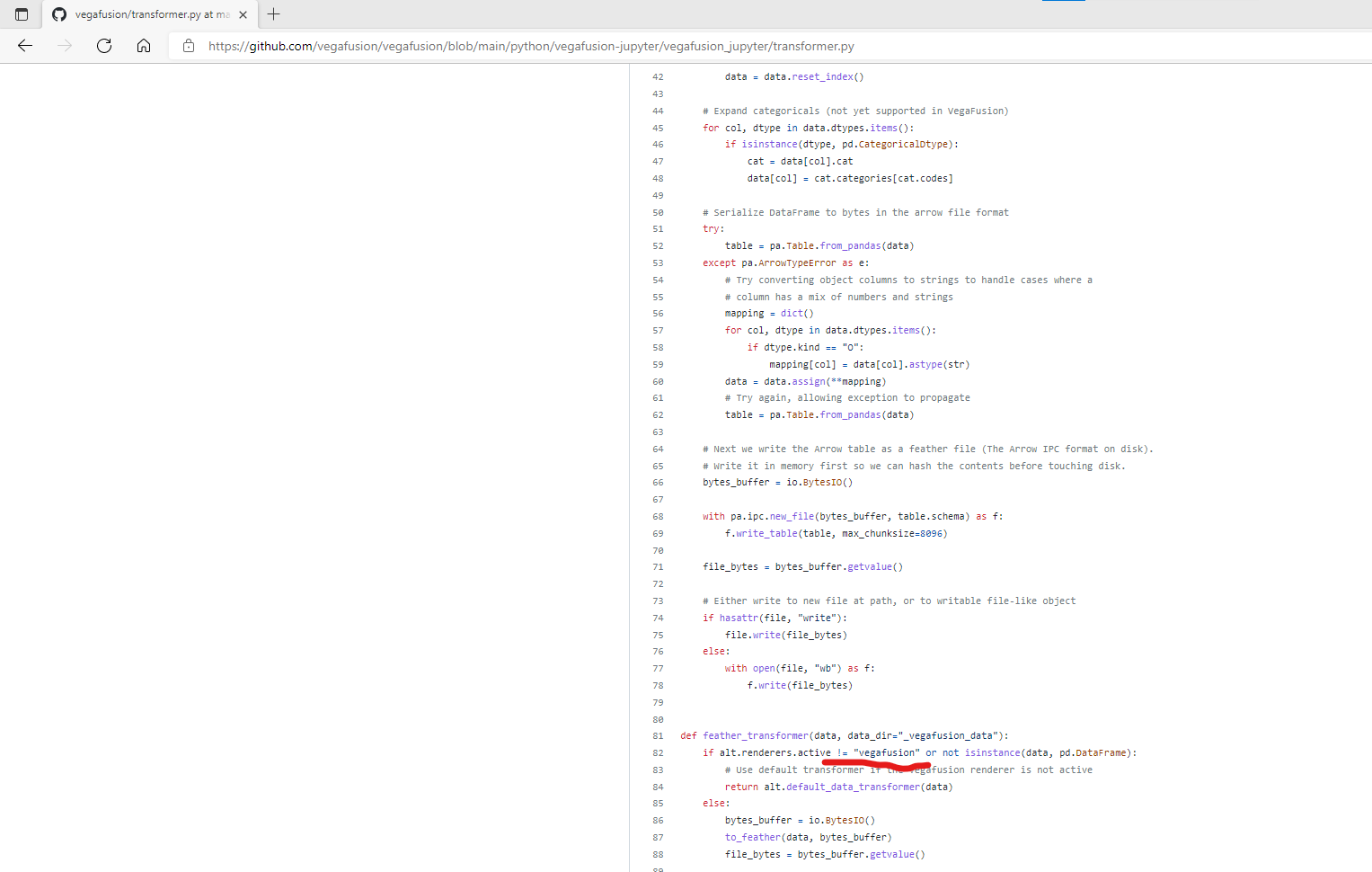The height and width of the screenshot is (872, 1372).
Task: Open a new browser tab
Action: tap(274, 14)
